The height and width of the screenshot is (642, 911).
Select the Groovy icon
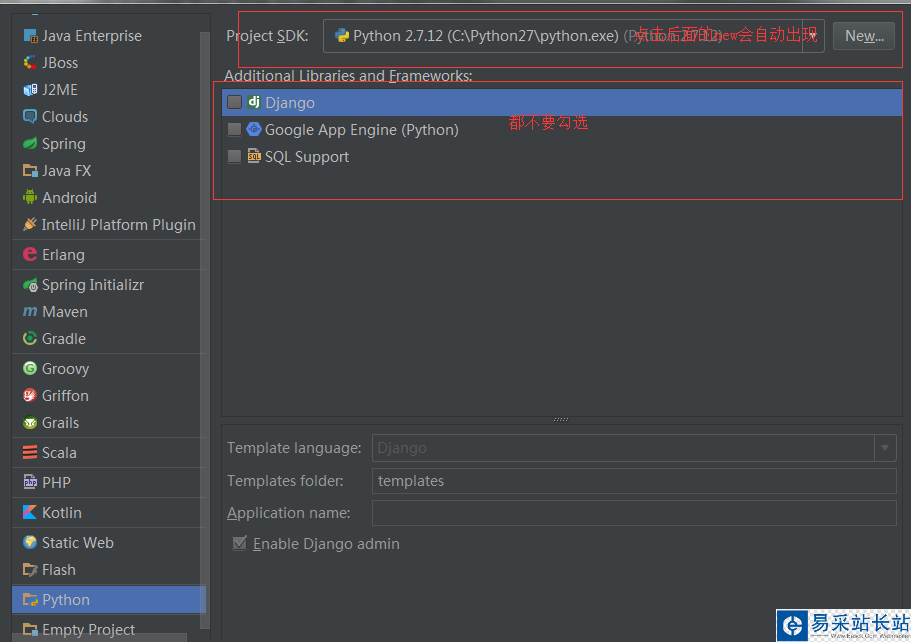30,368
